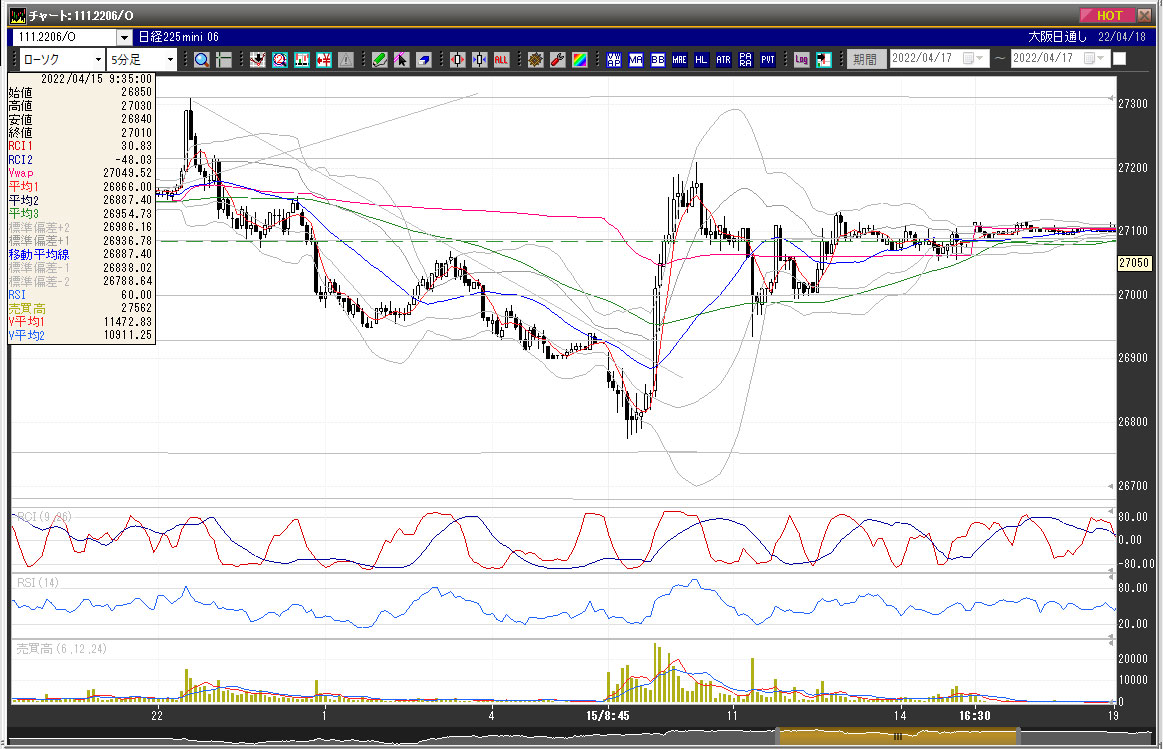Viewport: 1163px width, 749px height.
Task: Click the grayed warning triangle icon
Action: click(346, 60)
